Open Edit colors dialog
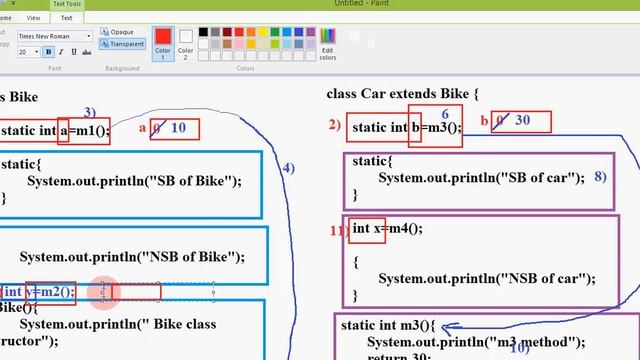Viewport: 640px width, 360px height. tap(328, 44)
